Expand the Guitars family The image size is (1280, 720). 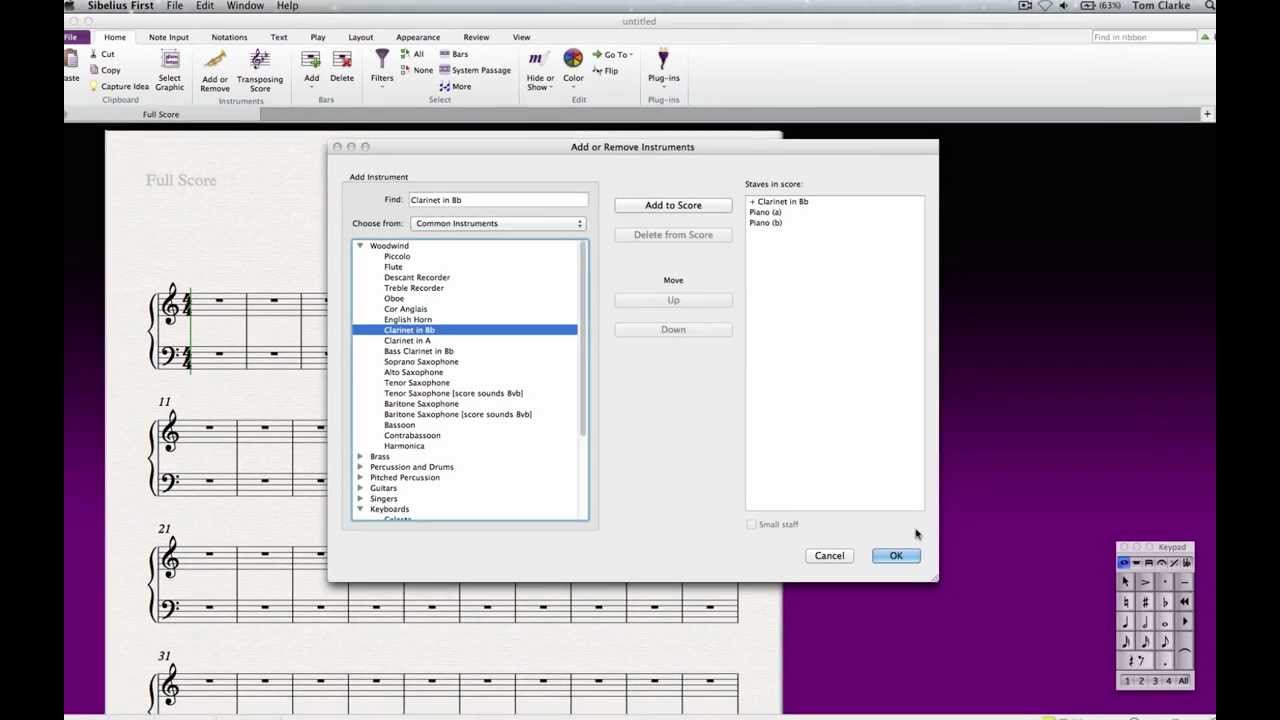(x=360, y=488)
